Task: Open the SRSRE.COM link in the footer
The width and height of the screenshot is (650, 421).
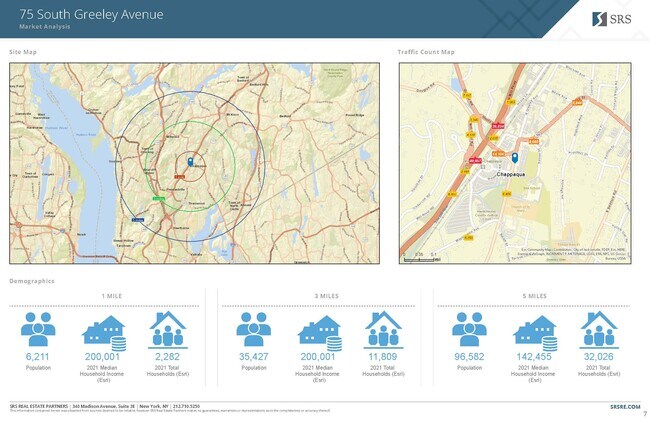Action: tap(626, 407)
